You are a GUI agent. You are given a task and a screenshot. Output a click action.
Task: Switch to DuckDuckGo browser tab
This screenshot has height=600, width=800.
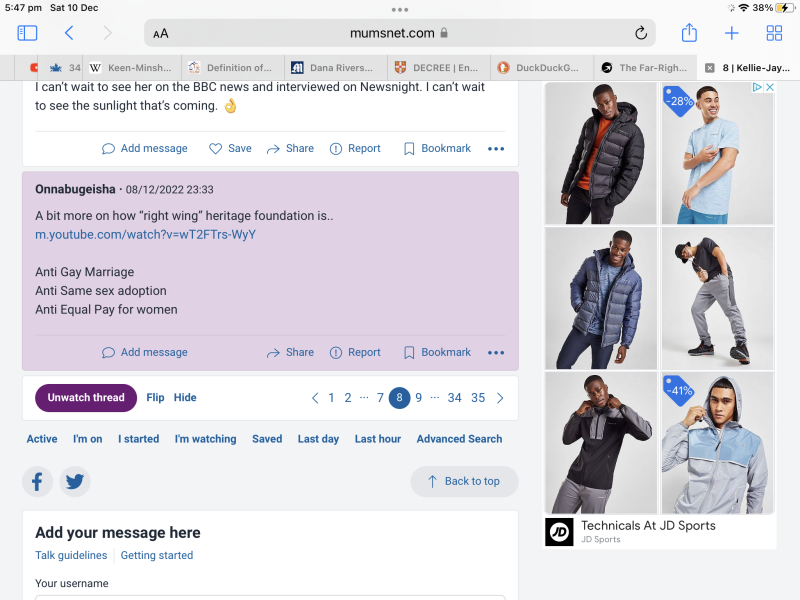(x=538, y=68)
